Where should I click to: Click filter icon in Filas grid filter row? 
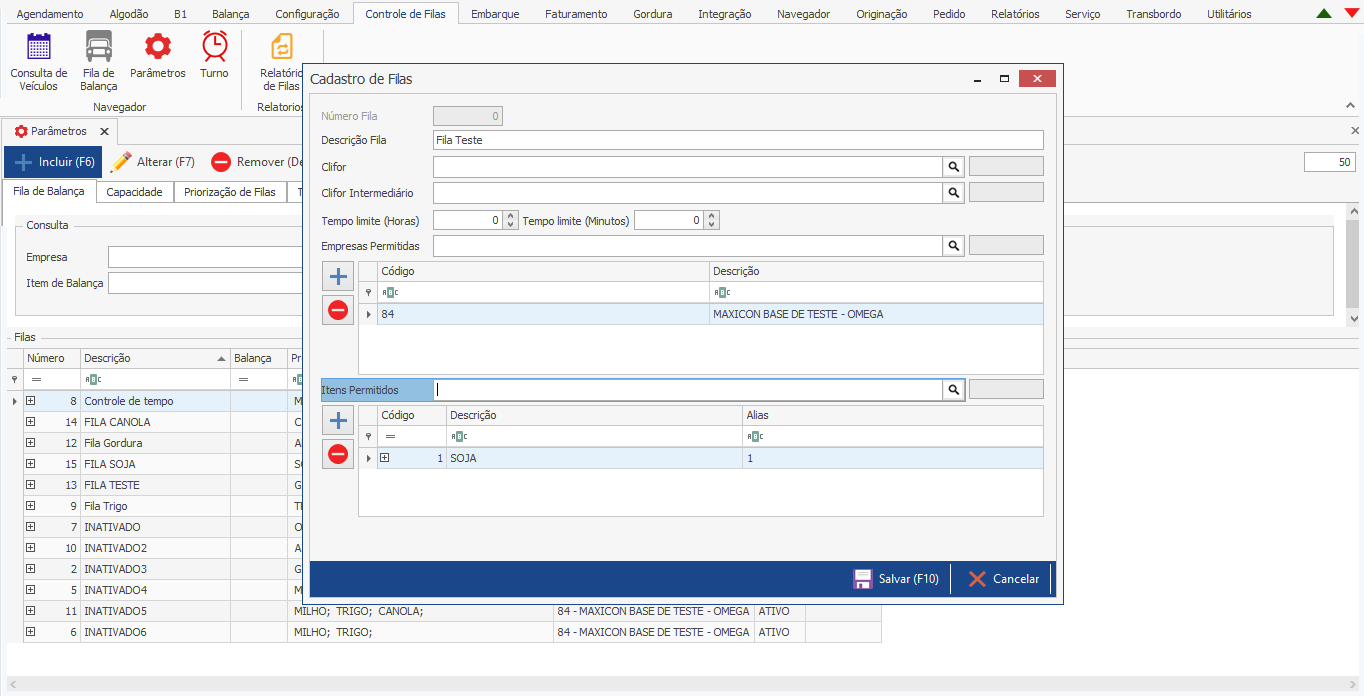(14, 380)
